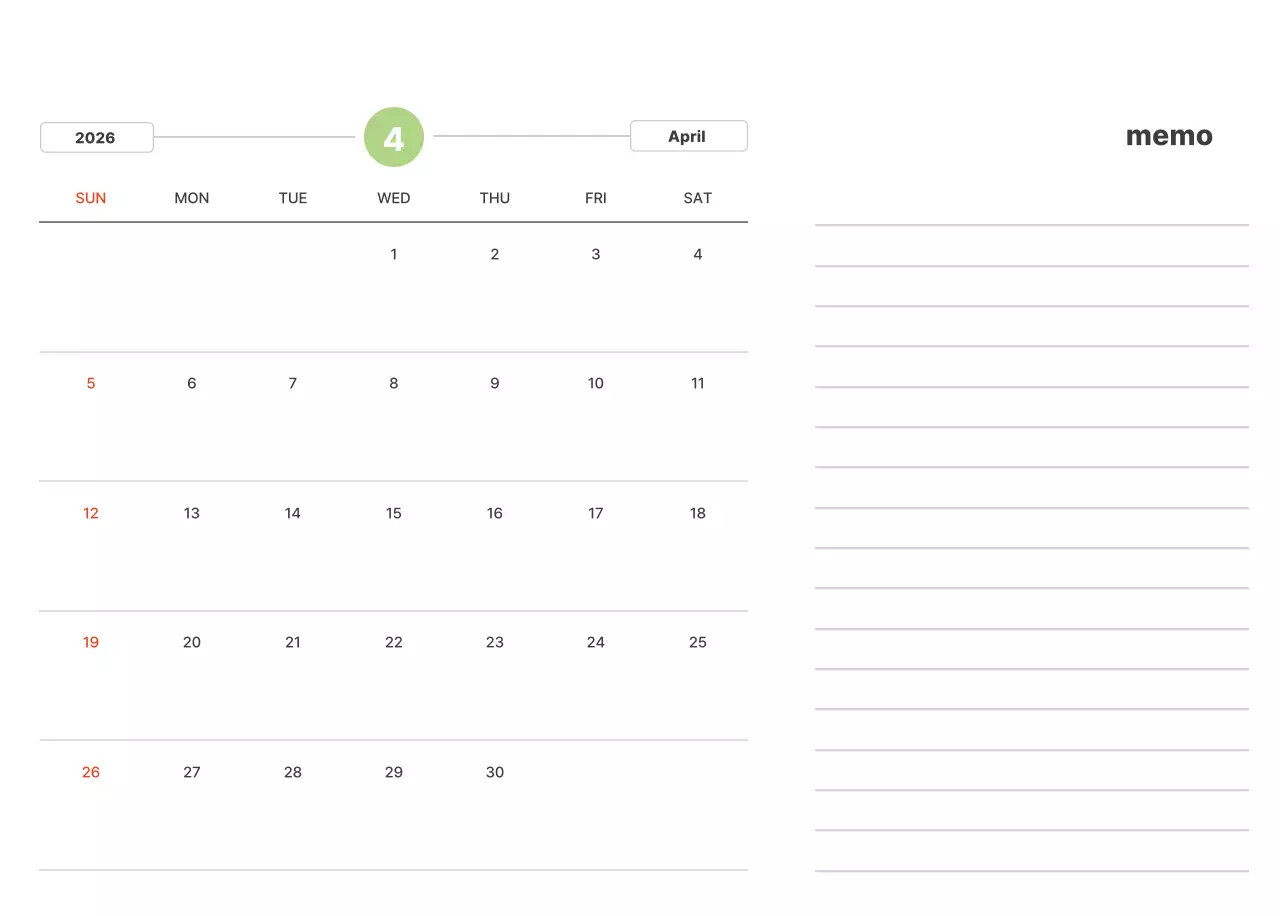
Task: Select the 2026 year box
Action: click(96, 137)
